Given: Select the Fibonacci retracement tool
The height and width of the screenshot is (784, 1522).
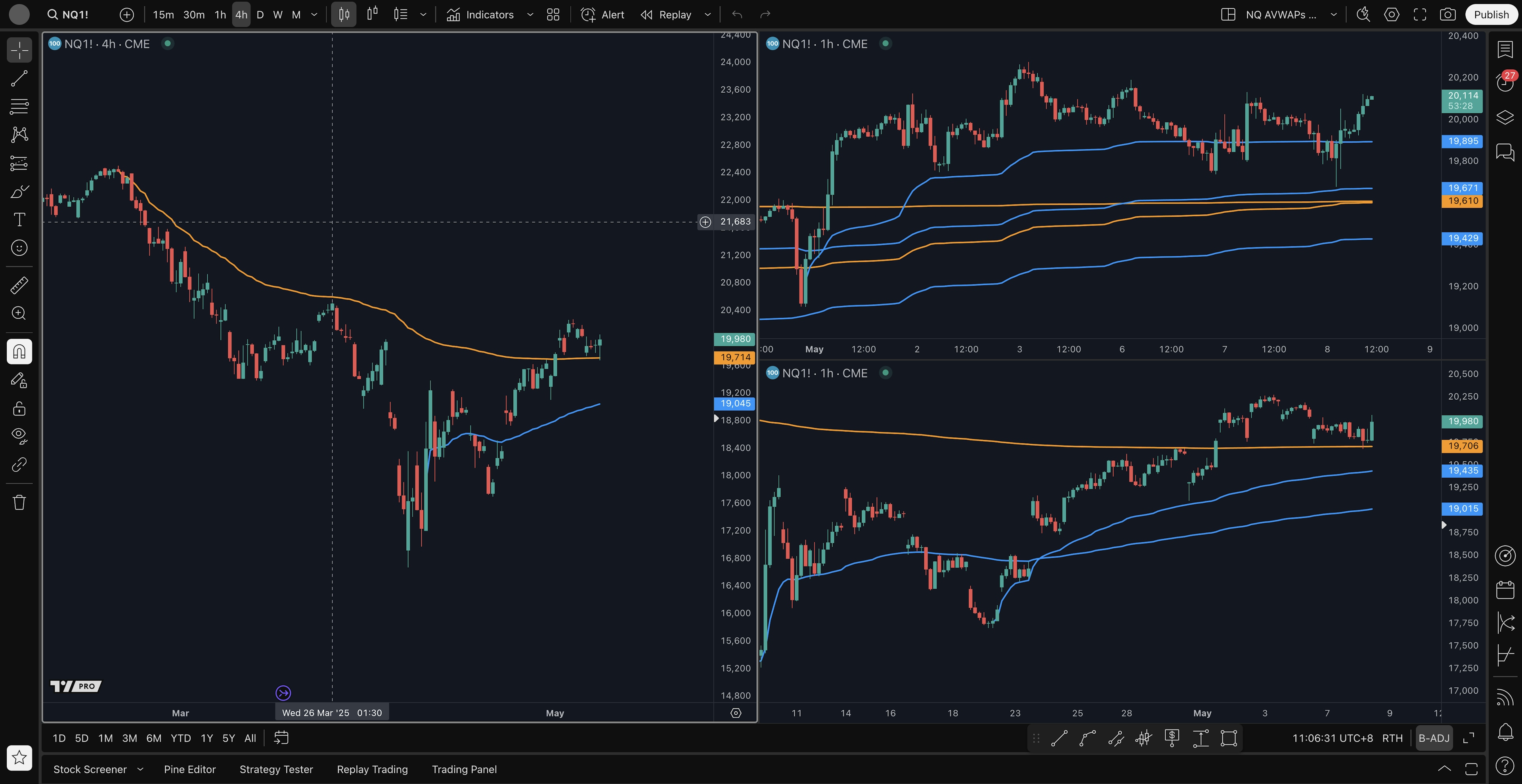Looking at the screenshot, I should tap(19, 107).
